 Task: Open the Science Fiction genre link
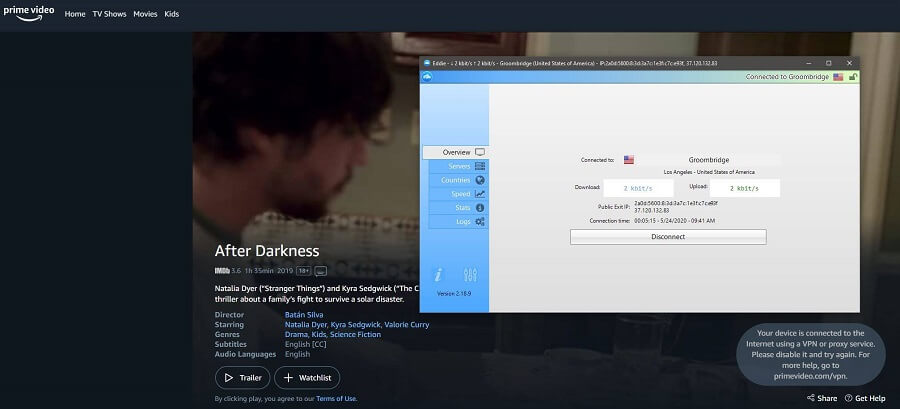(x=355, y=334)
